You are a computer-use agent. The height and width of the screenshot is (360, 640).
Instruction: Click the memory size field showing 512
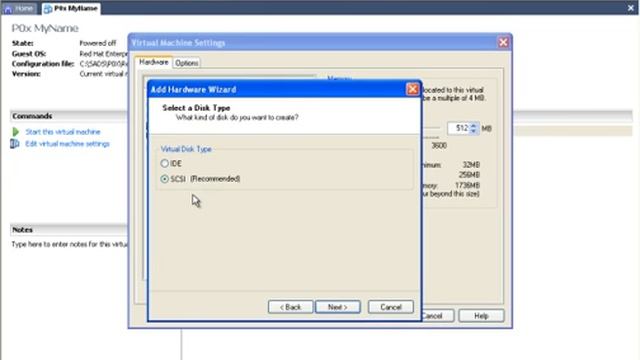click(x=458, y=128)
